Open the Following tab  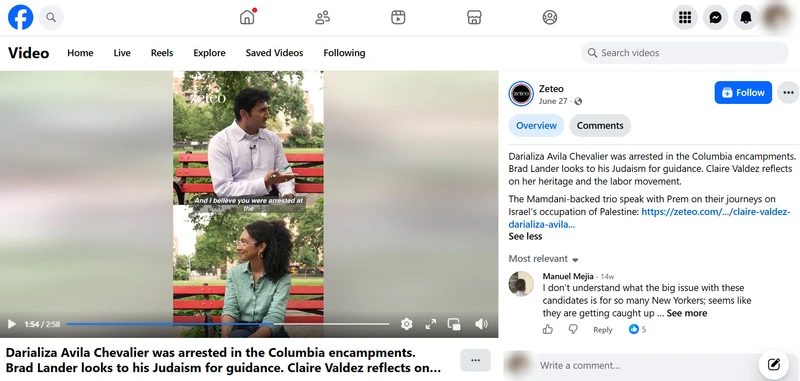[344, 53]
